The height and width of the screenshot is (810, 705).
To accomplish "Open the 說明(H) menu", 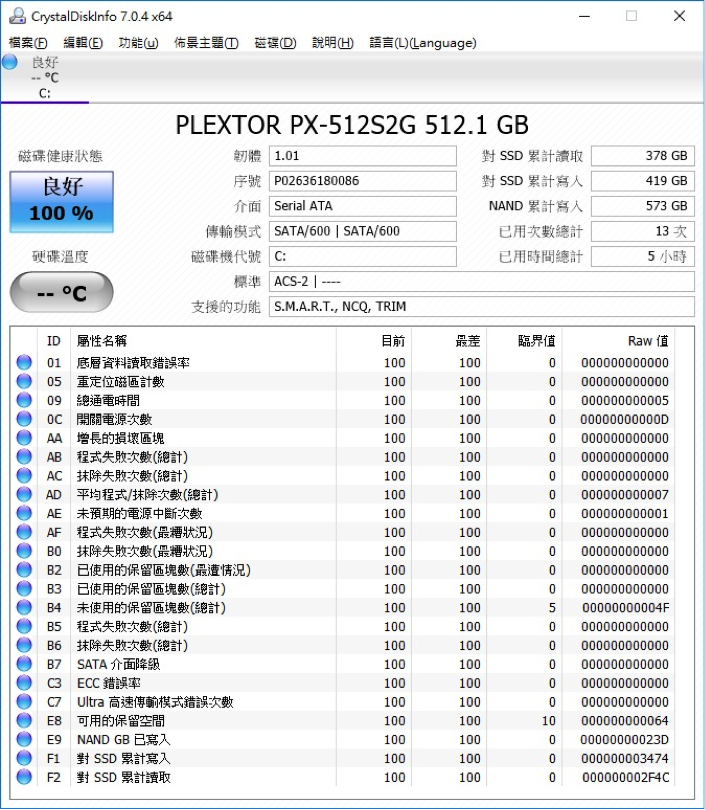I will click(333, 43).
